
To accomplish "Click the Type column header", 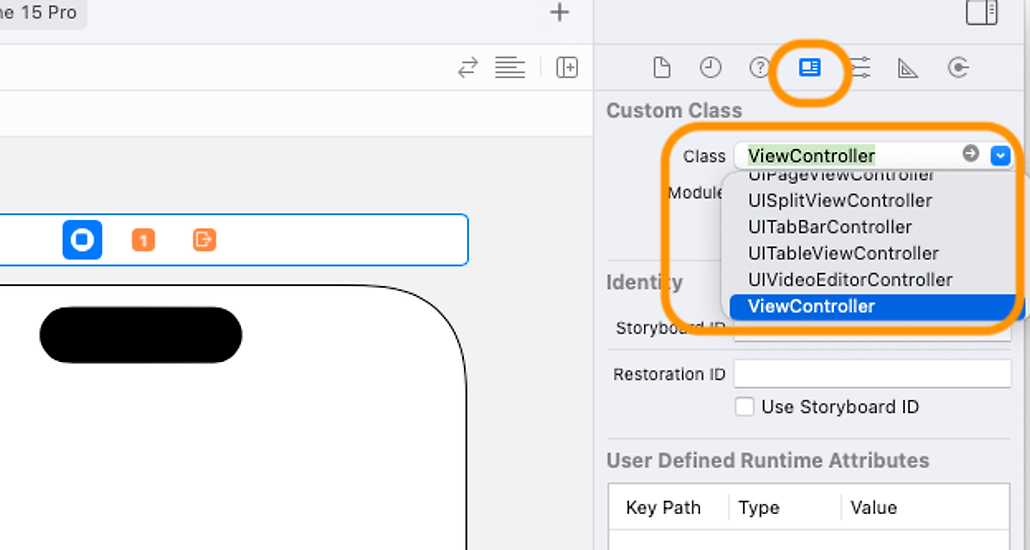I will pyautogui.click(x=758, y=508).
